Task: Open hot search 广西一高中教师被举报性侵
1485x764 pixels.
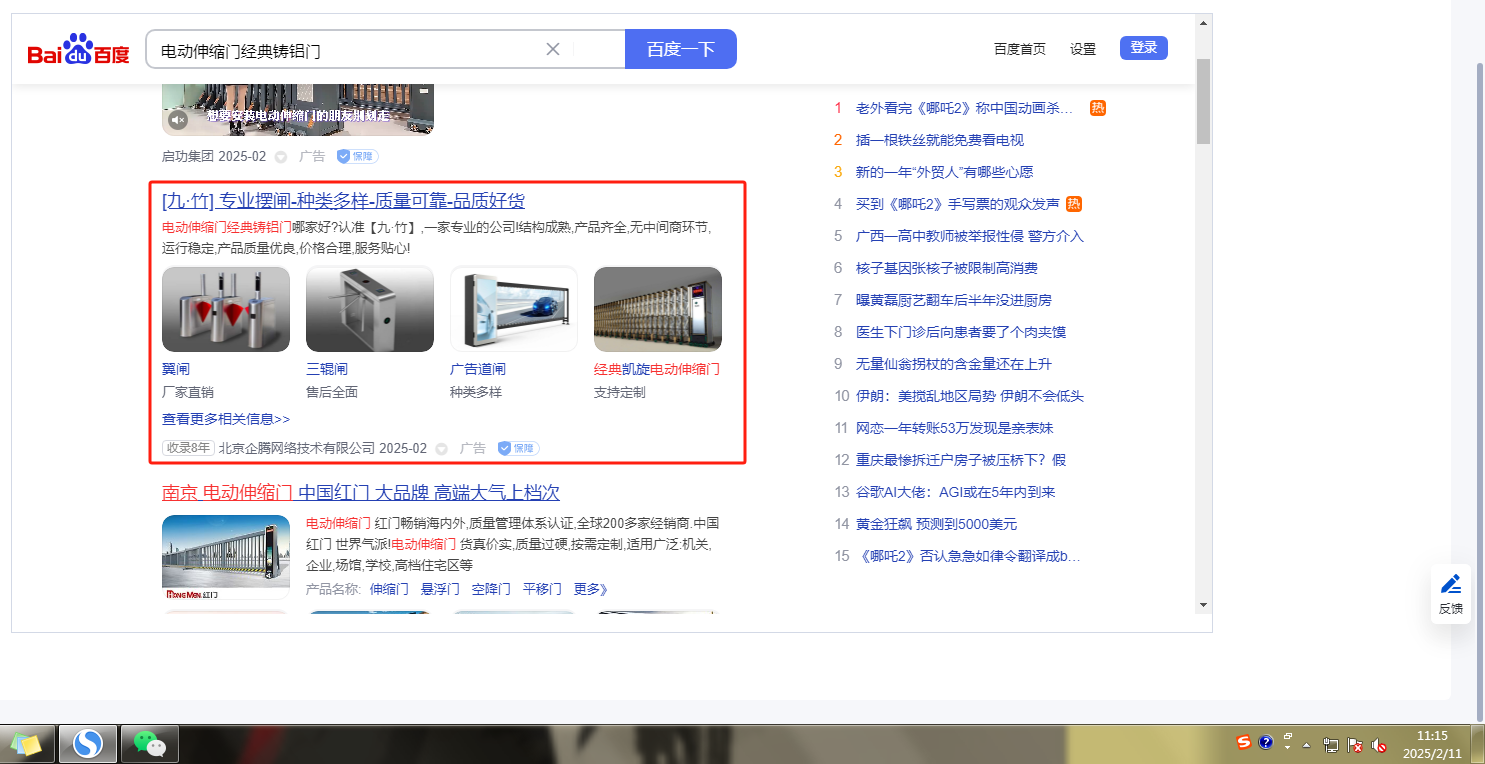Action: [970, 236]
